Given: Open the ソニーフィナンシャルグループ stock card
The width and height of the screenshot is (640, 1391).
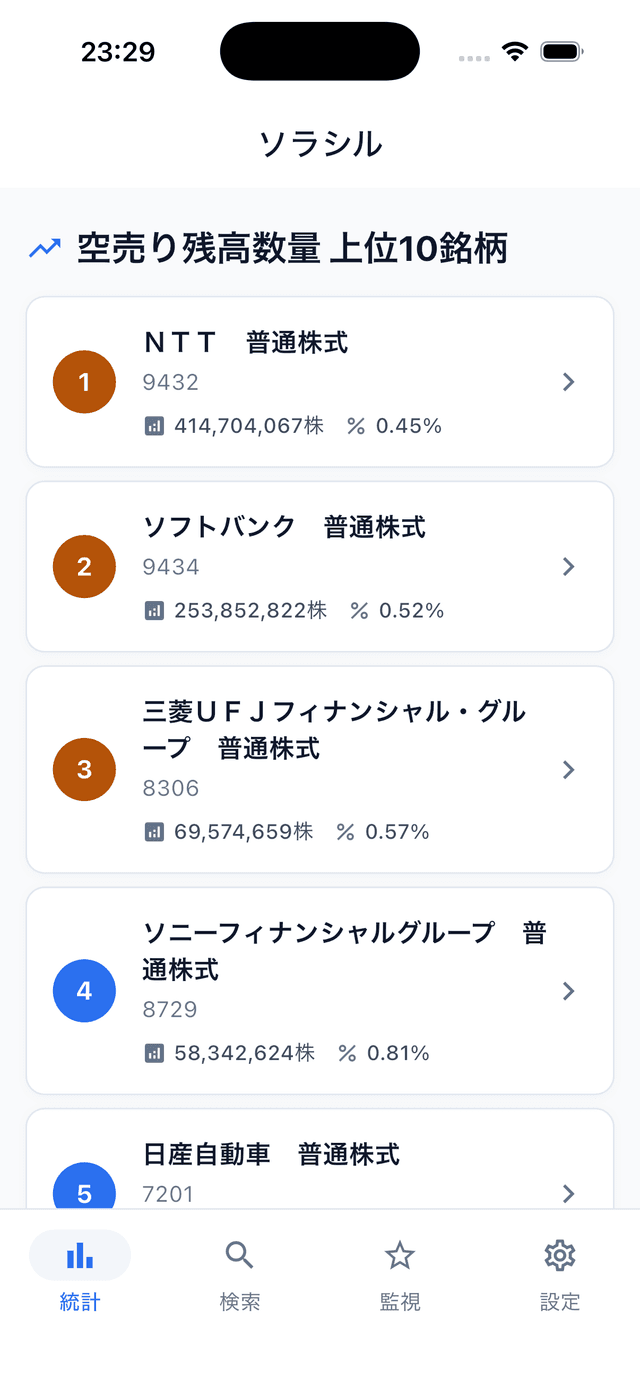Looking at the screenshot, I should point(320,991).
